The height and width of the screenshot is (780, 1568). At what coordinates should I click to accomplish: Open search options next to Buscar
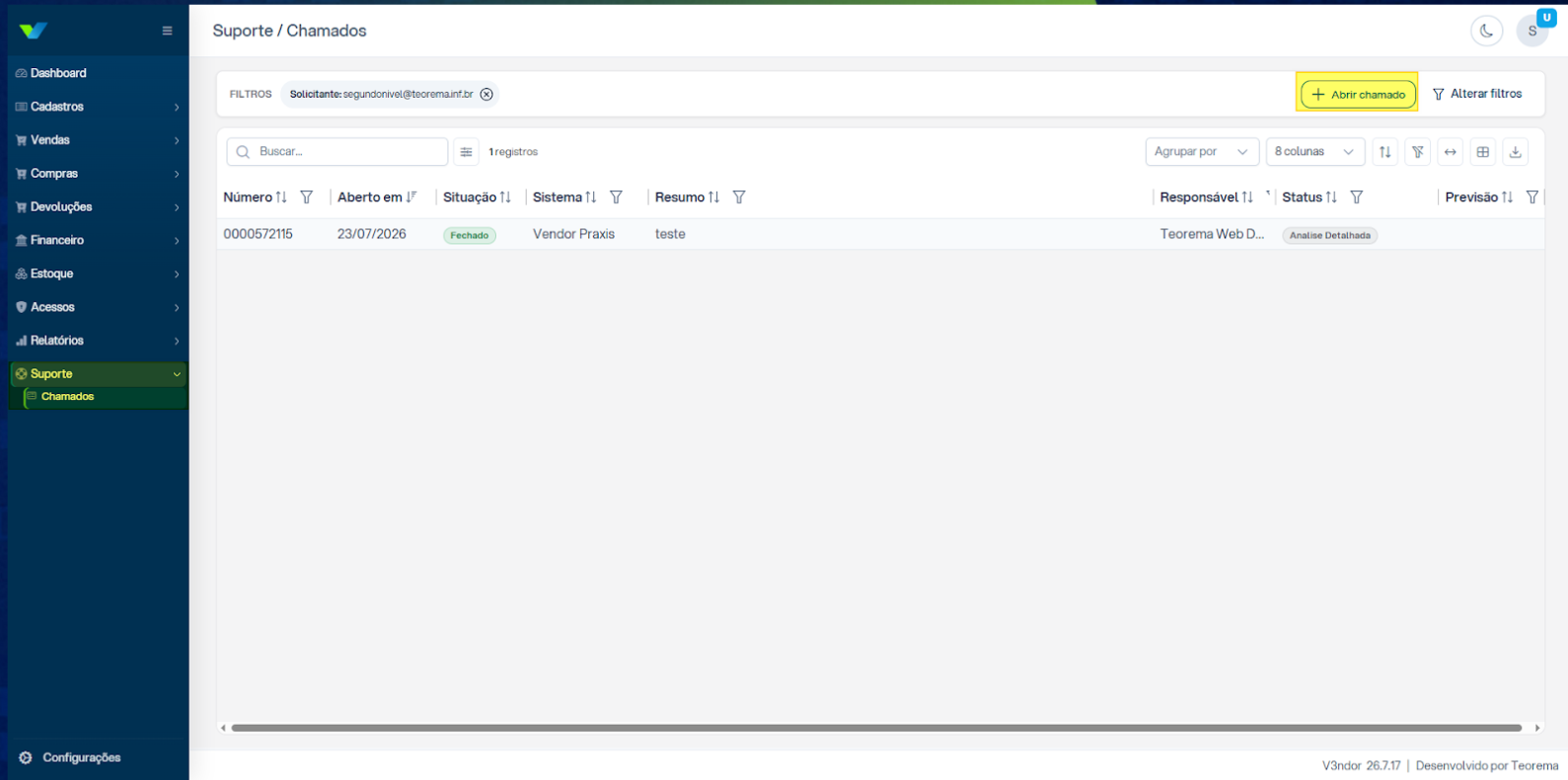(x=466, y=151)
